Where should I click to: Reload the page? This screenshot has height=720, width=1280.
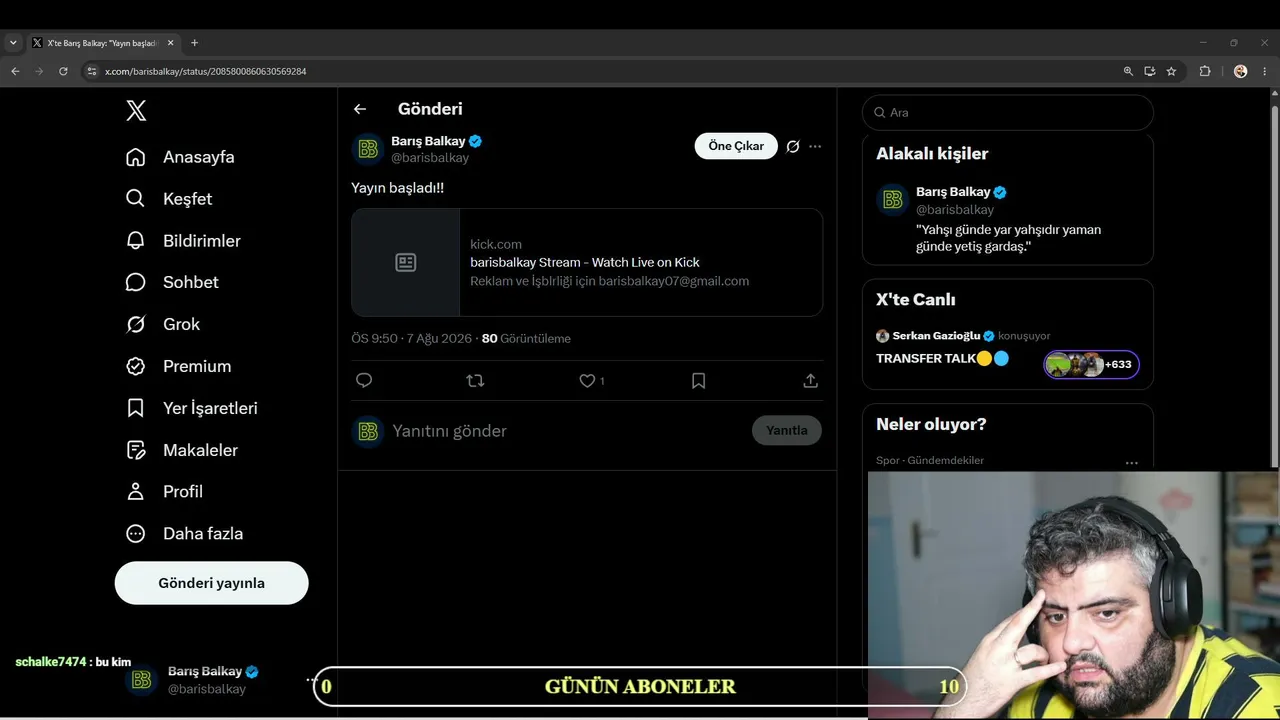pos(63,71)
